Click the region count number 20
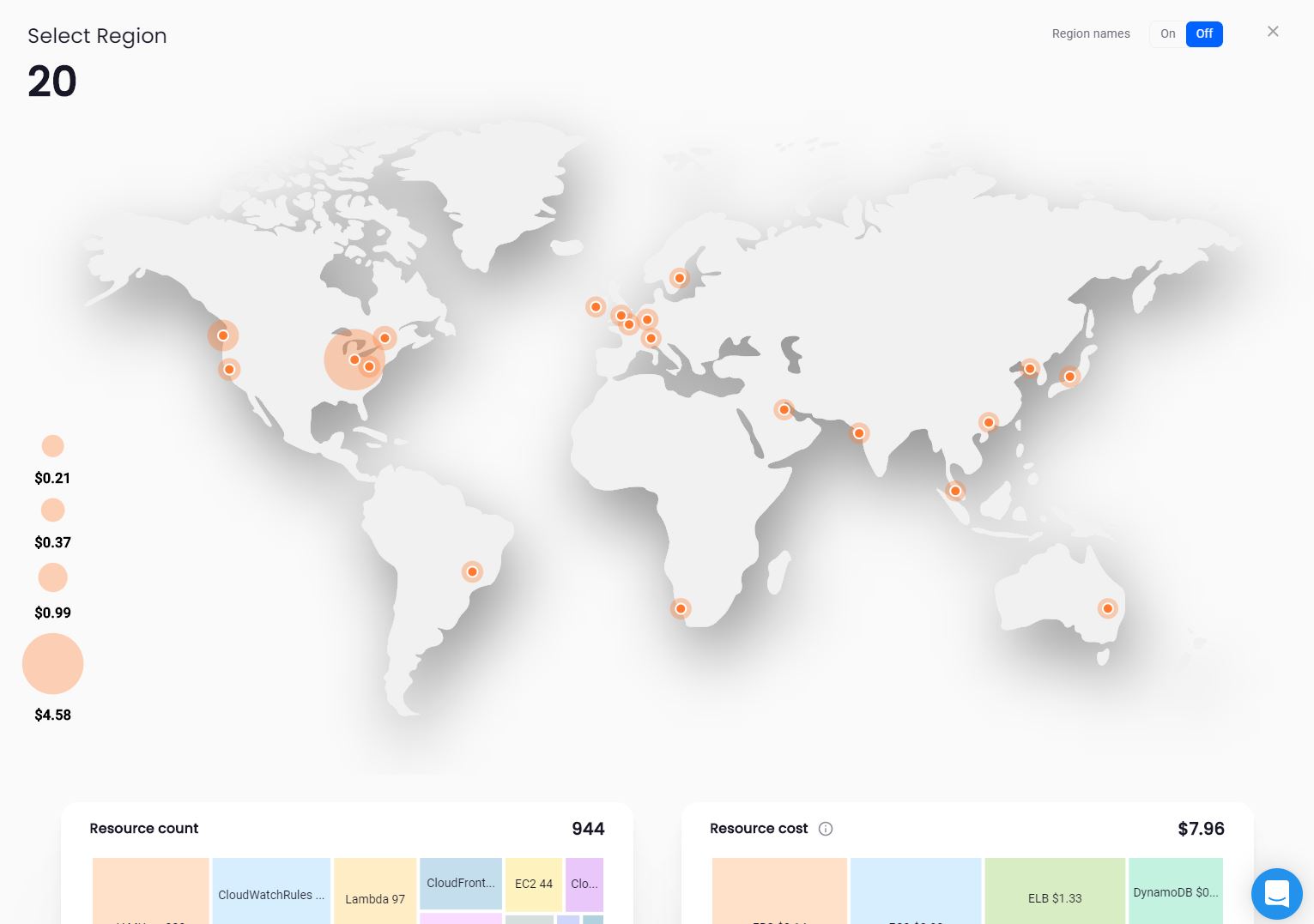The width and height of the screenshot is (1314, 924). click(x=52, y=82)
